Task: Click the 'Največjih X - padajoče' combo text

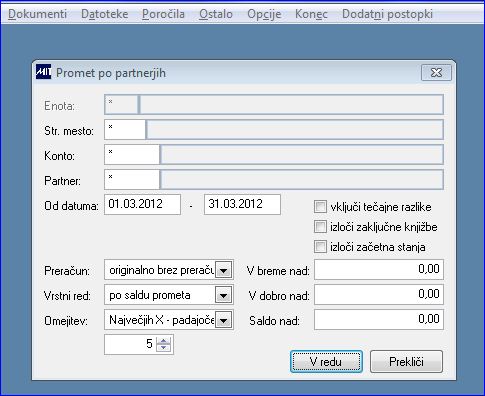Action: [161, 320]
